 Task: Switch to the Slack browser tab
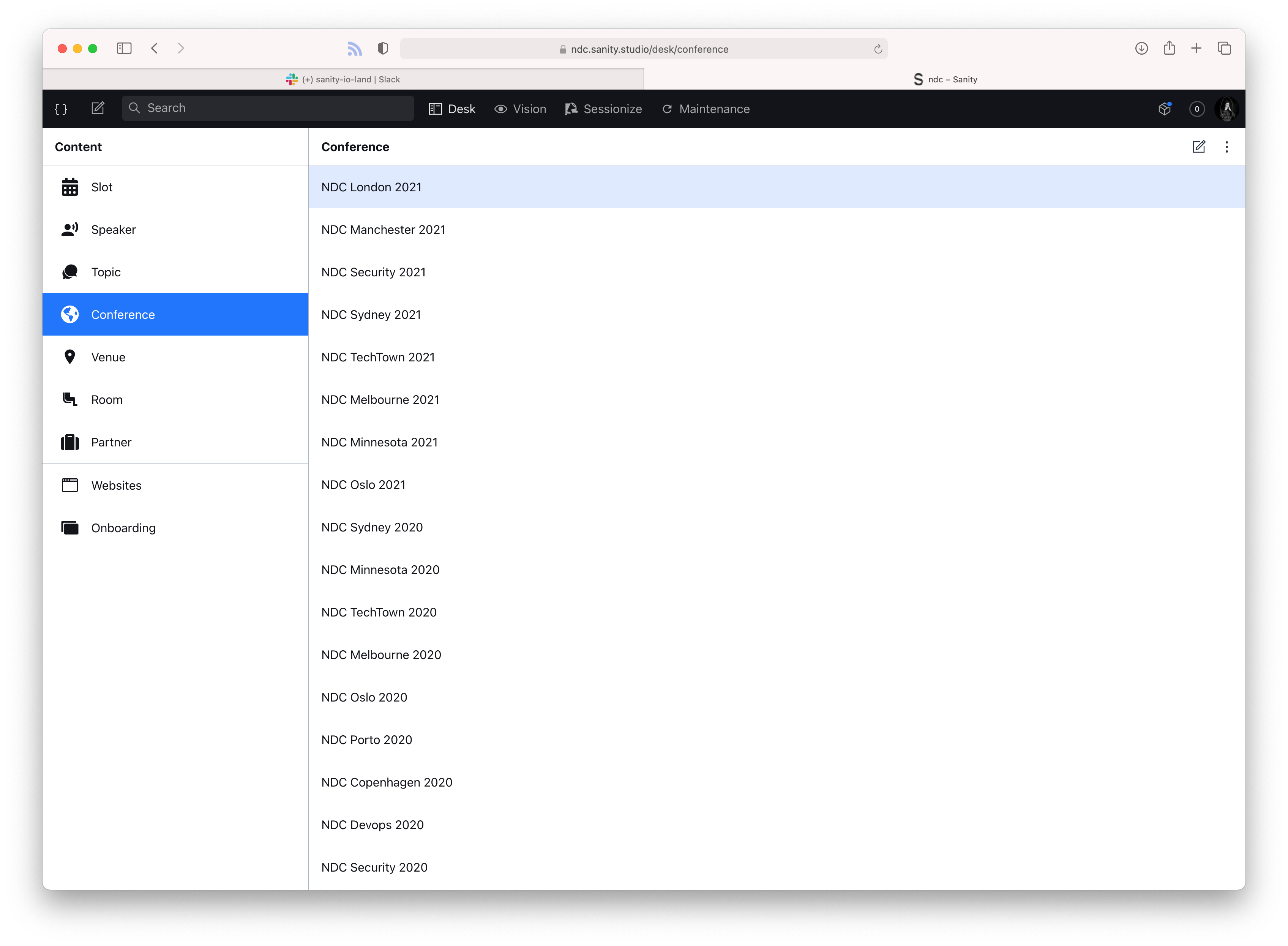point(343,80)
